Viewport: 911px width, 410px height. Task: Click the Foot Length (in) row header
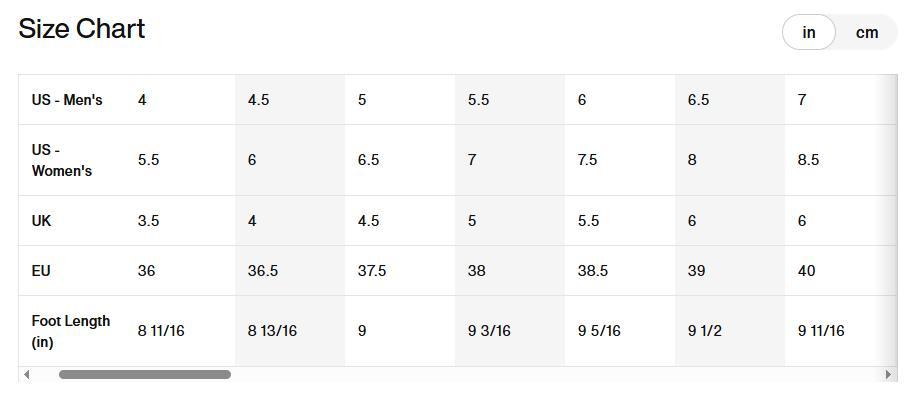tap(71, 331)
